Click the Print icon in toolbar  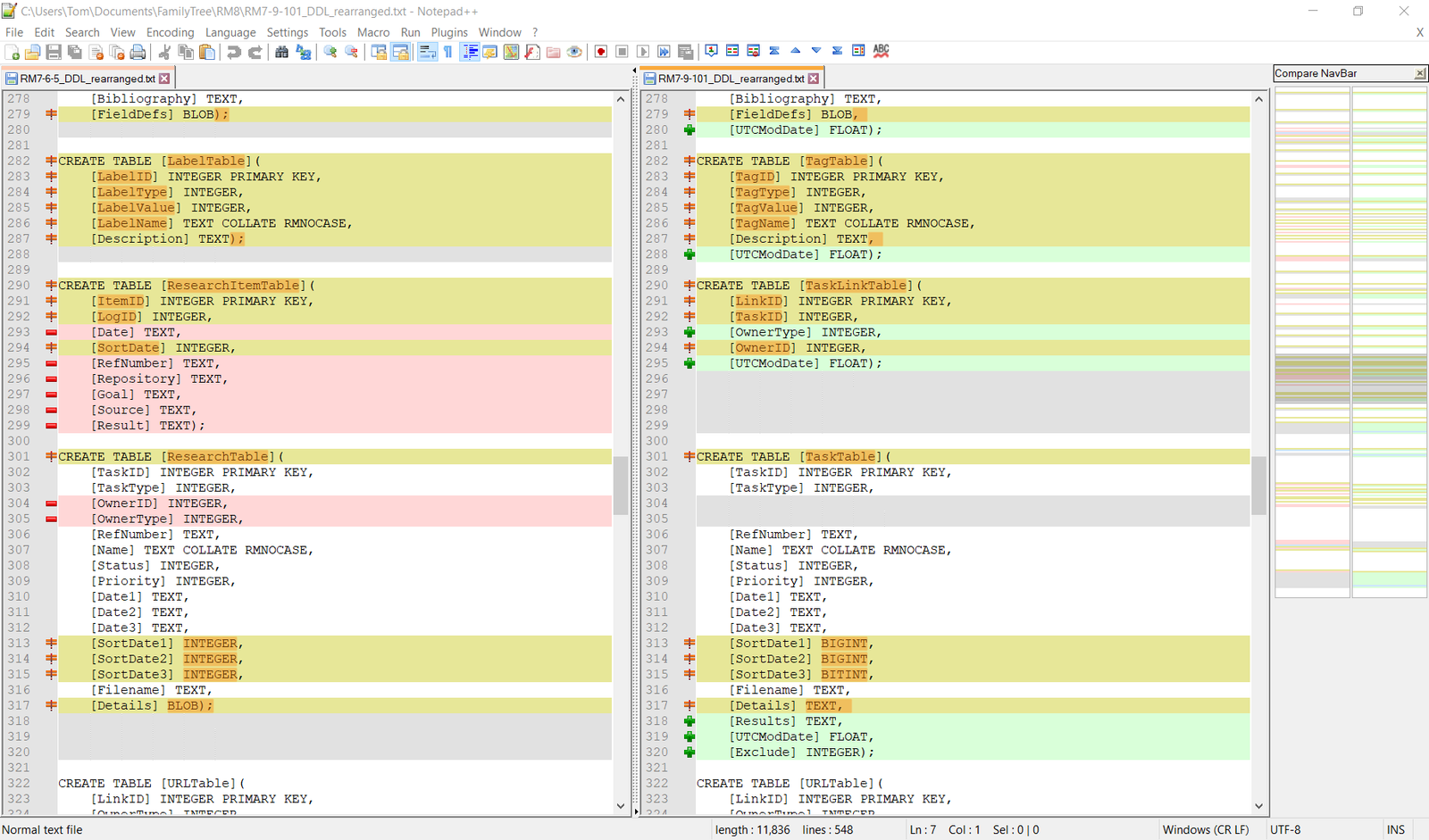tap(138, 52)
